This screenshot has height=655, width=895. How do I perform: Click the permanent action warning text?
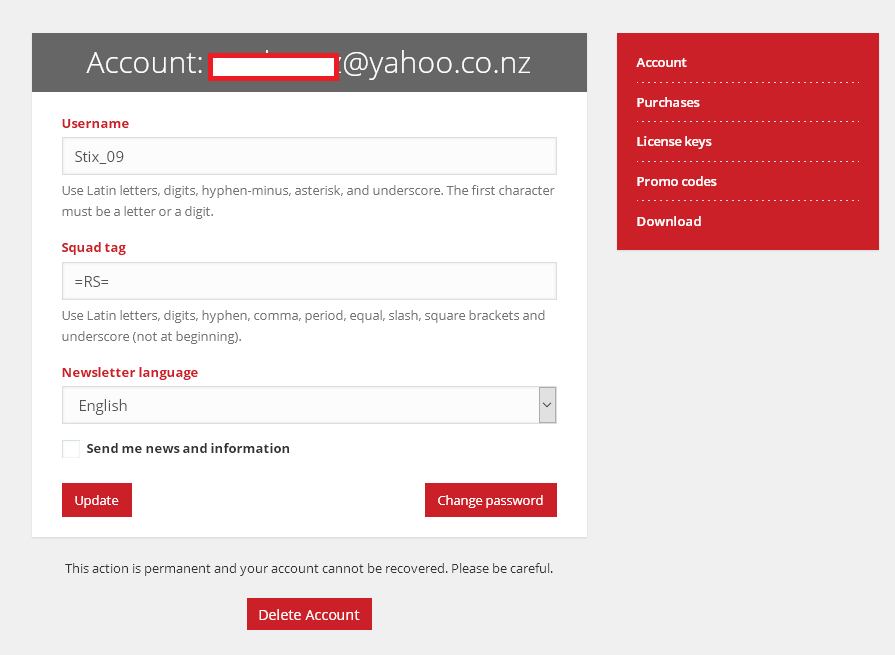pyautogui.click(x=309, y=568)
